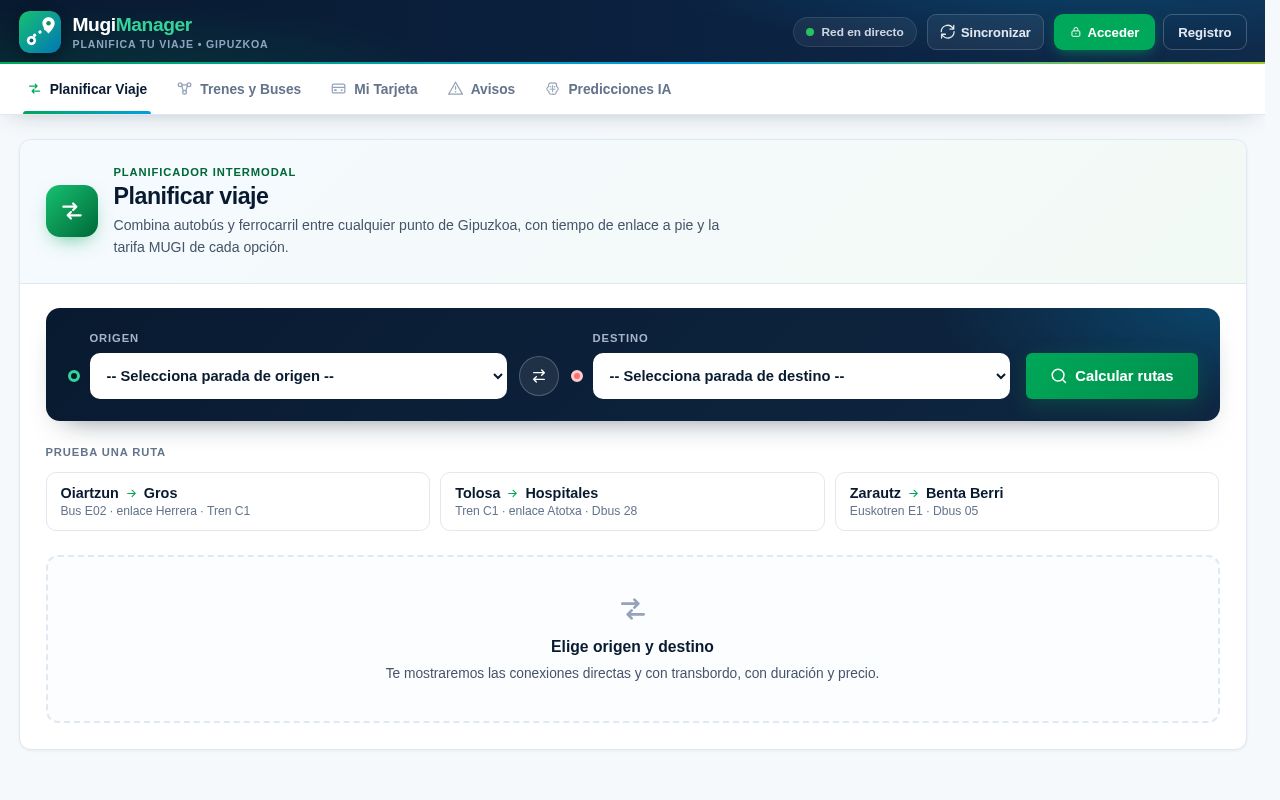Click the red destination marker dot
Image resolution: width=1280 pixels, height=800 pixels.
tap(577, 376)
